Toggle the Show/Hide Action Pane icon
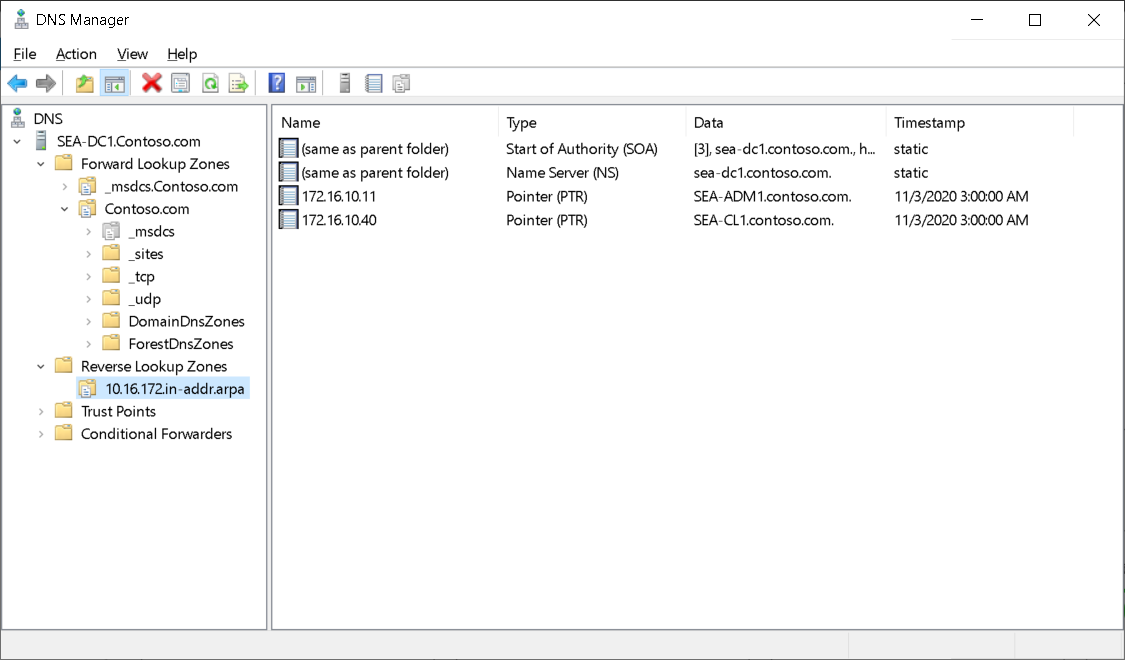 click(306, 84)
